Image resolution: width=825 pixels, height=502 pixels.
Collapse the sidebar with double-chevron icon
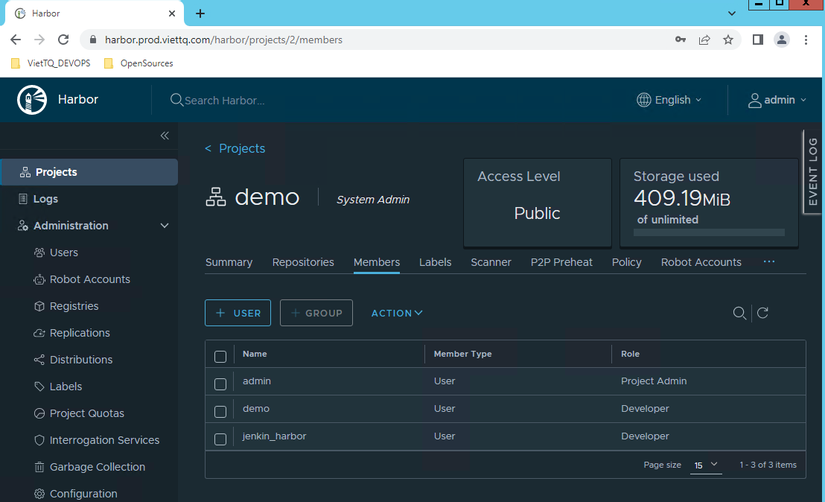[x=165, y=136]
